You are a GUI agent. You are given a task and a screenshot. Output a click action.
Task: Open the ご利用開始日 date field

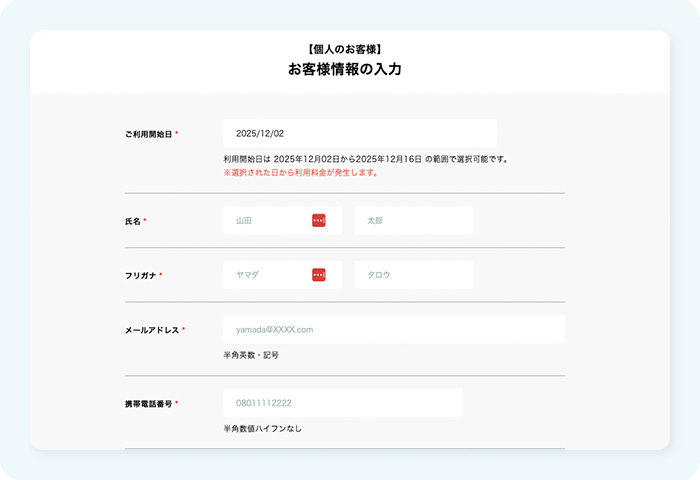359,133
